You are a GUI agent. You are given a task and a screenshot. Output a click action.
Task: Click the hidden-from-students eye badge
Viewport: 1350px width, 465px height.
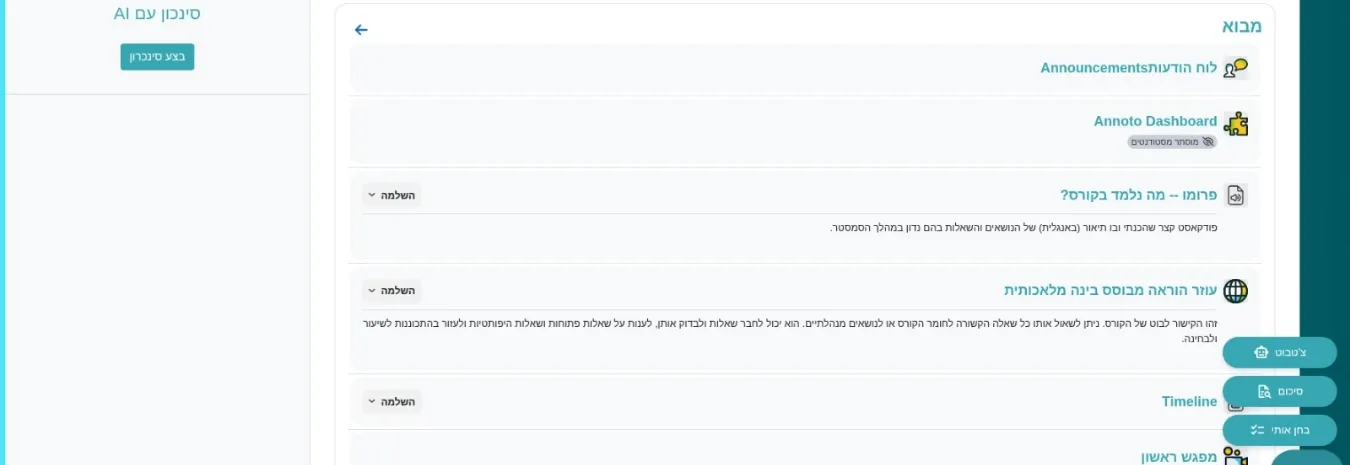click(1172, 142)
